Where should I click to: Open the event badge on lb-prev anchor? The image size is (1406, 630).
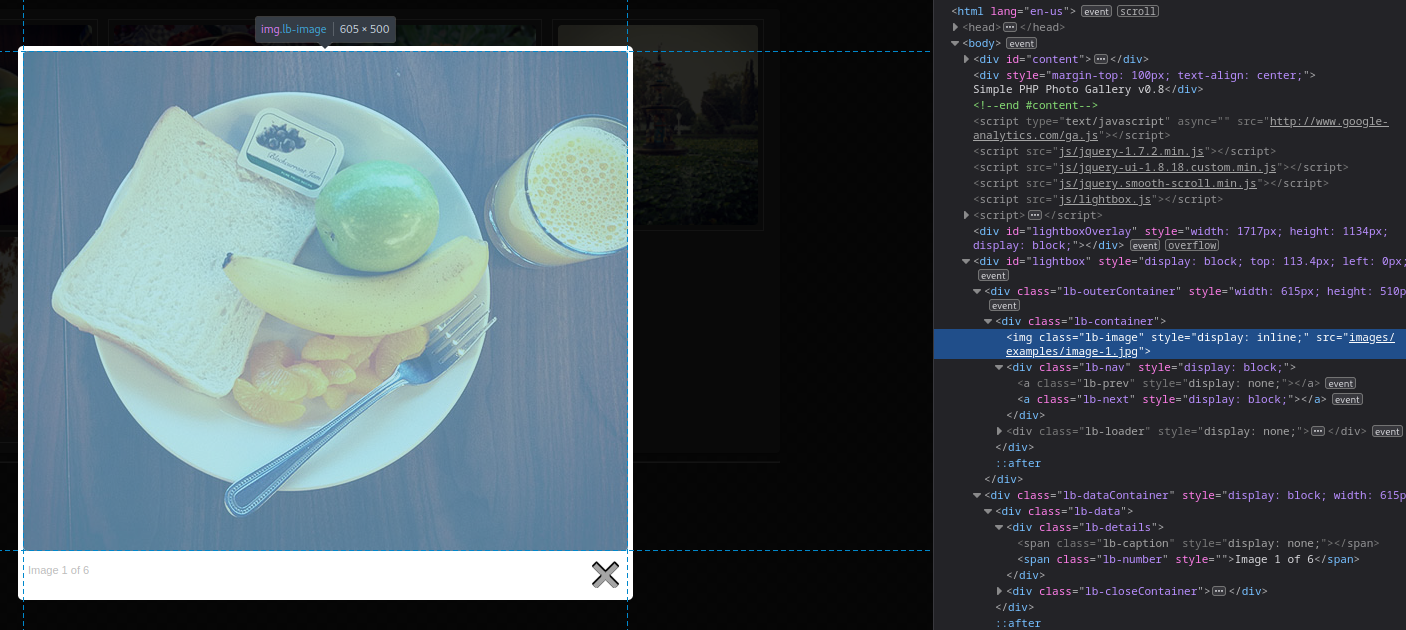click(x=1340, y=383)
